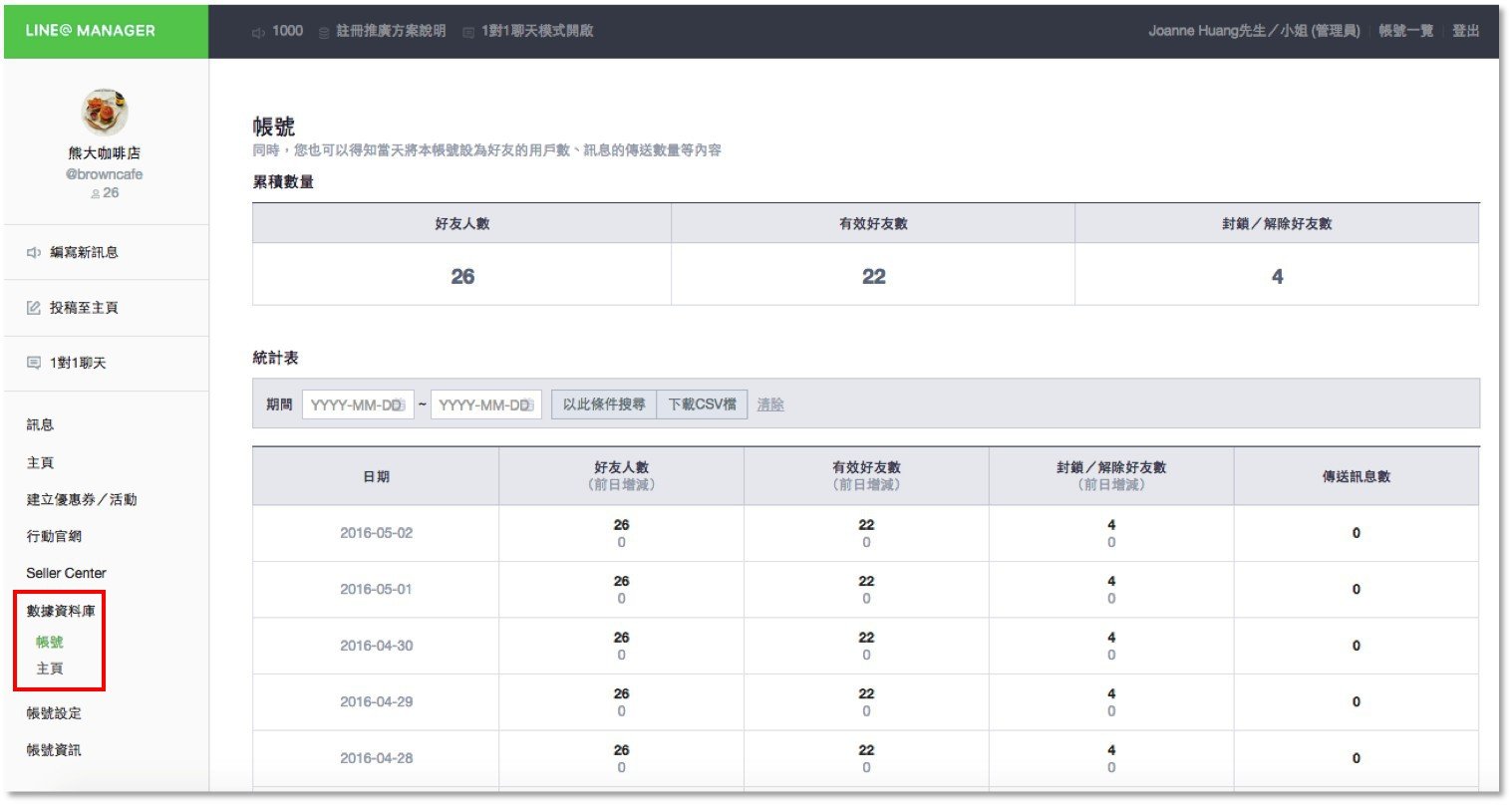Download the CSV file with 下載CSV檔
This screenshot has height=805, width=1512.
click(x=702, y=404)
